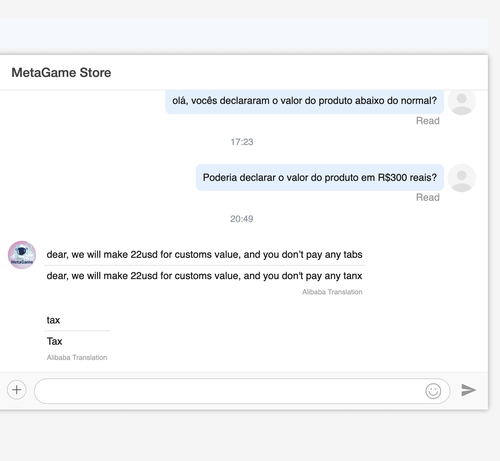500x461 pixels.
Task: Select the 'olá, vocês declararam' message bubble
Action: tap(304, 101)
